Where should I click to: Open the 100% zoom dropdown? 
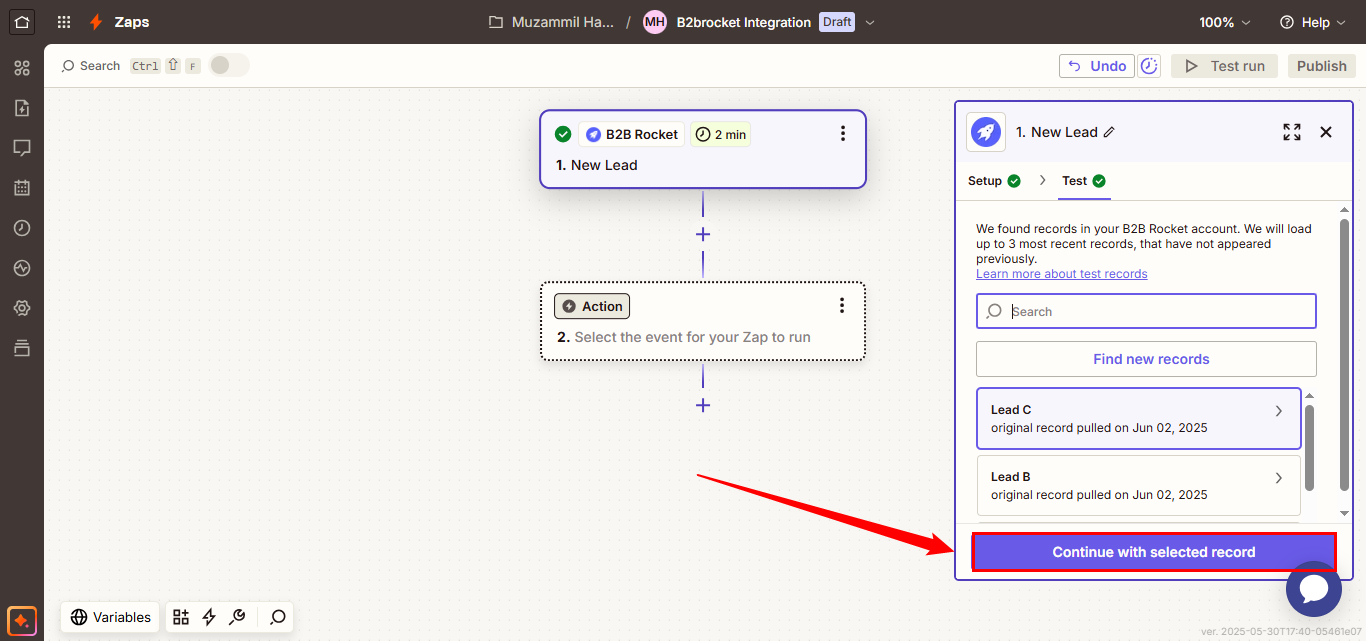(x=1225, y=22)
